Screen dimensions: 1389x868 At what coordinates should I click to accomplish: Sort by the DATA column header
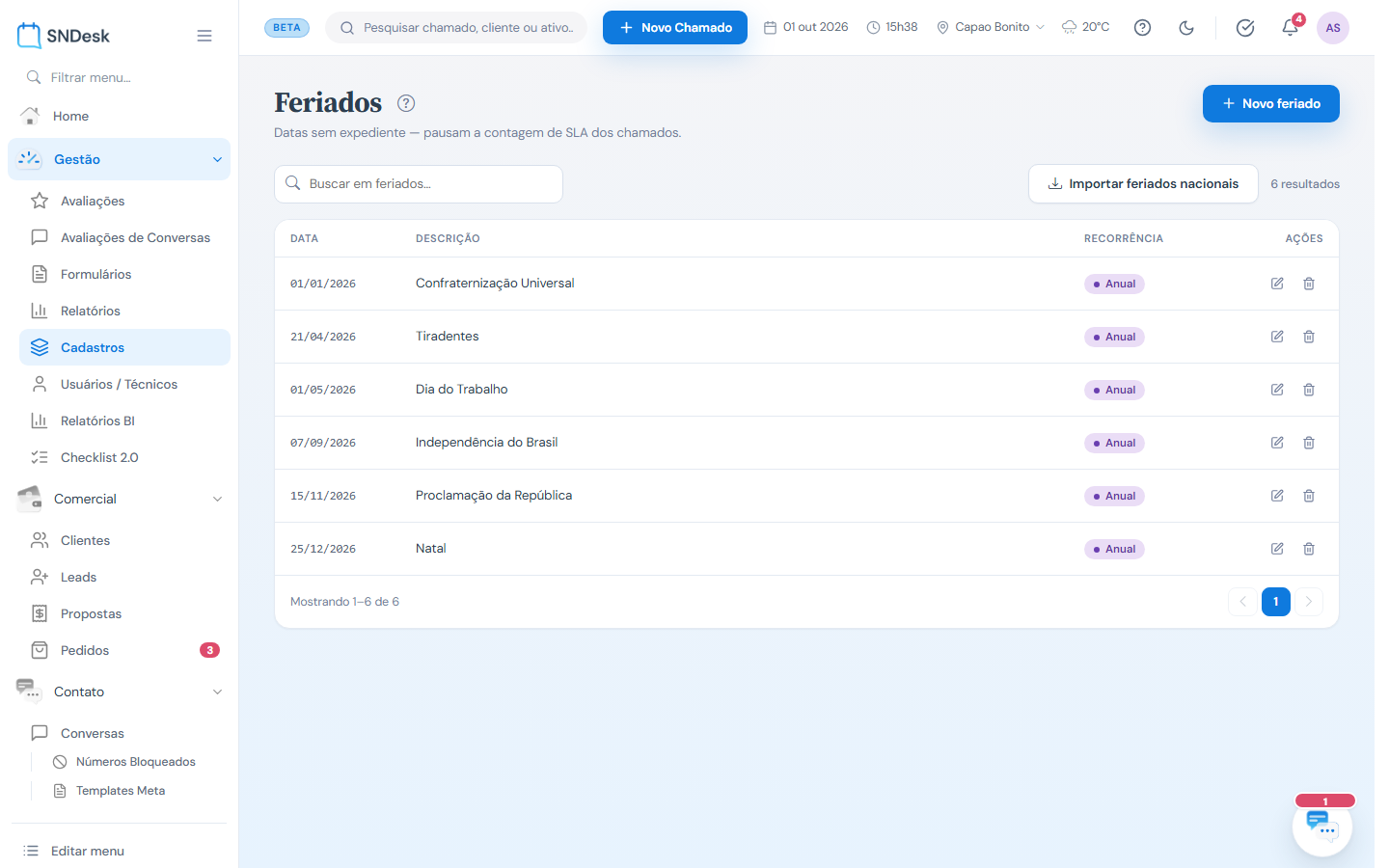tap(304, 238)
